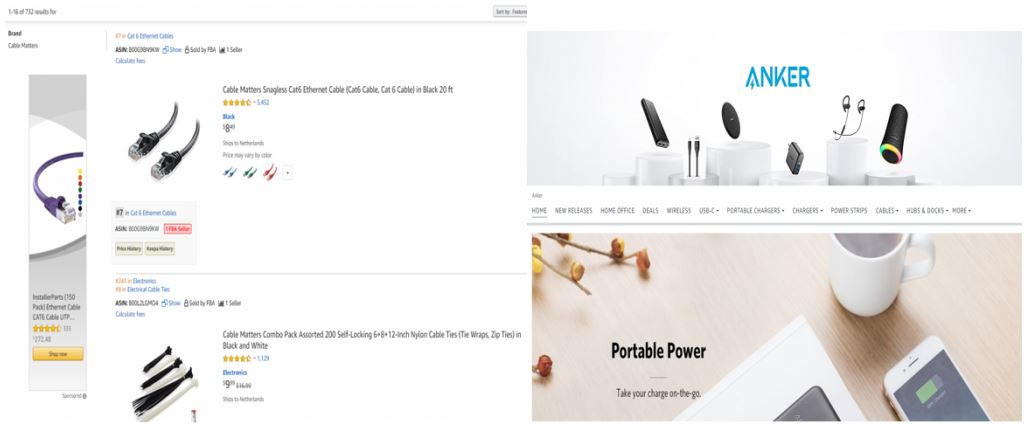This screenshot has width=1030, height=425.
Task: Open Cable Matters Snagless Cat6 cable title
Action: [338, 90]
